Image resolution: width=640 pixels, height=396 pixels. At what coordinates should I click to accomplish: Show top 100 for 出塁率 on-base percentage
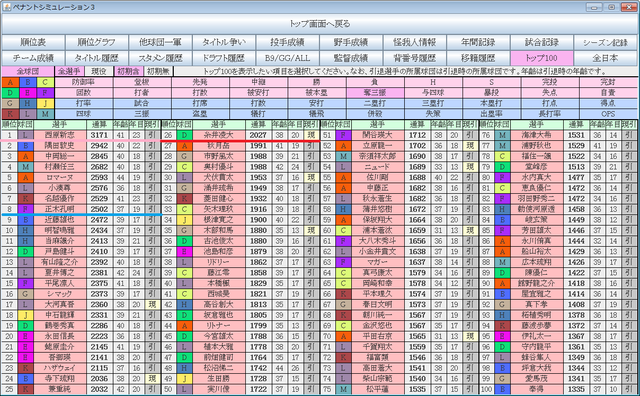[x=491, y=113]
